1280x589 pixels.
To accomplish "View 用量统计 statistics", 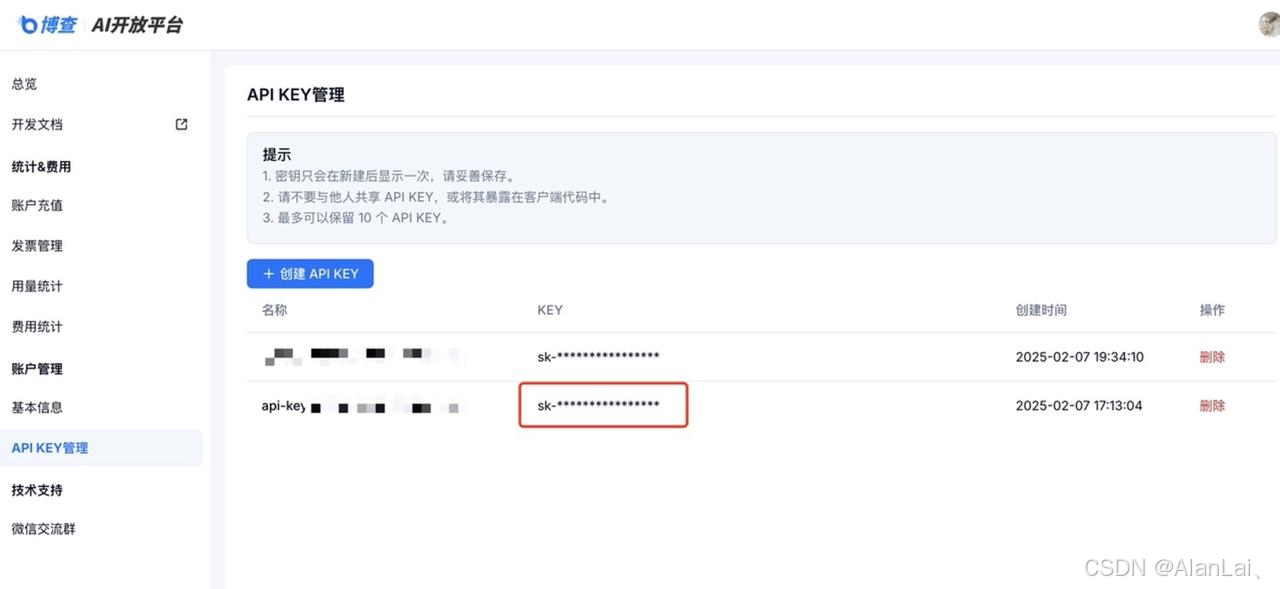I will [37, 286].
